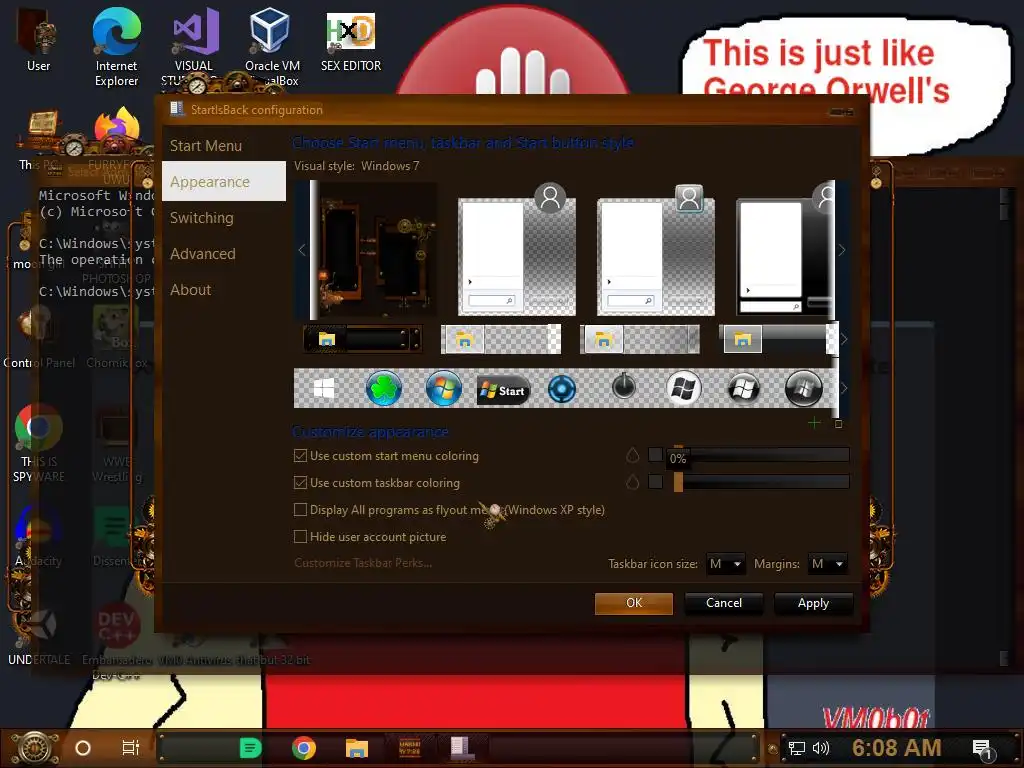1024x768 pixels.
Task: Enable Display All programs as flyout menu
Action: [x=300, y=509]
